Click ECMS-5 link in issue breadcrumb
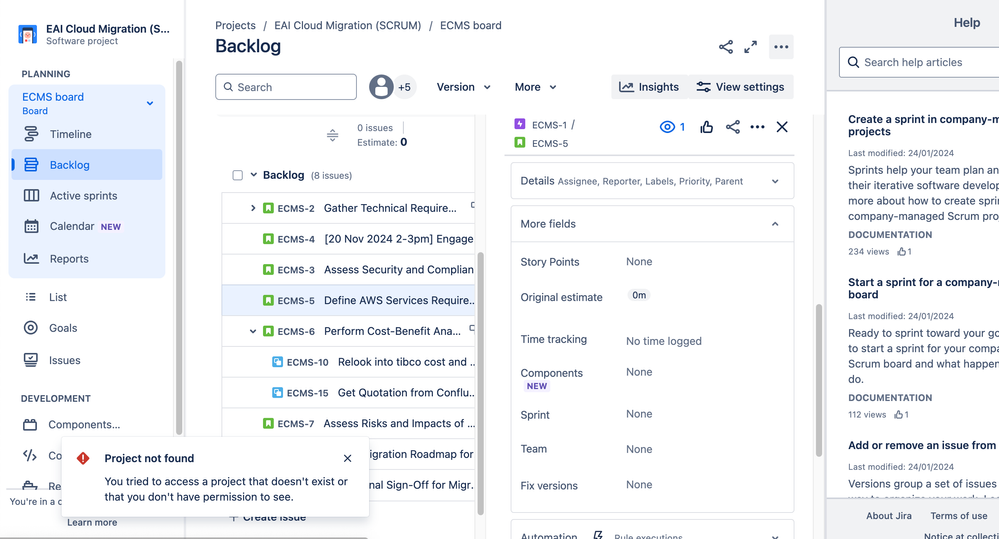The image size is (999, 539). pyautogui.click(x=550, y=143)
